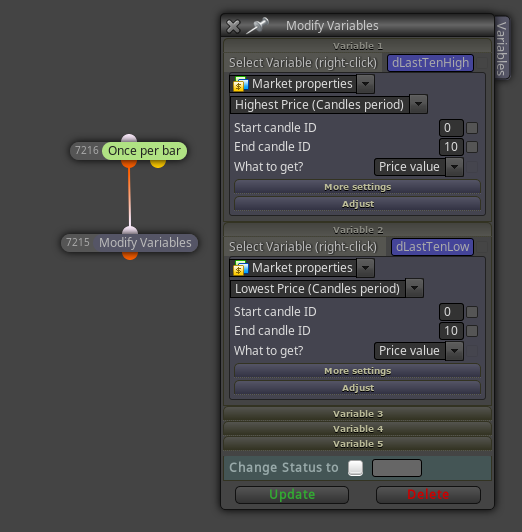Edit Start candle ID value in Variable 2
The height and width of the screenshot is (532, 522).
[x=451, y=312]
